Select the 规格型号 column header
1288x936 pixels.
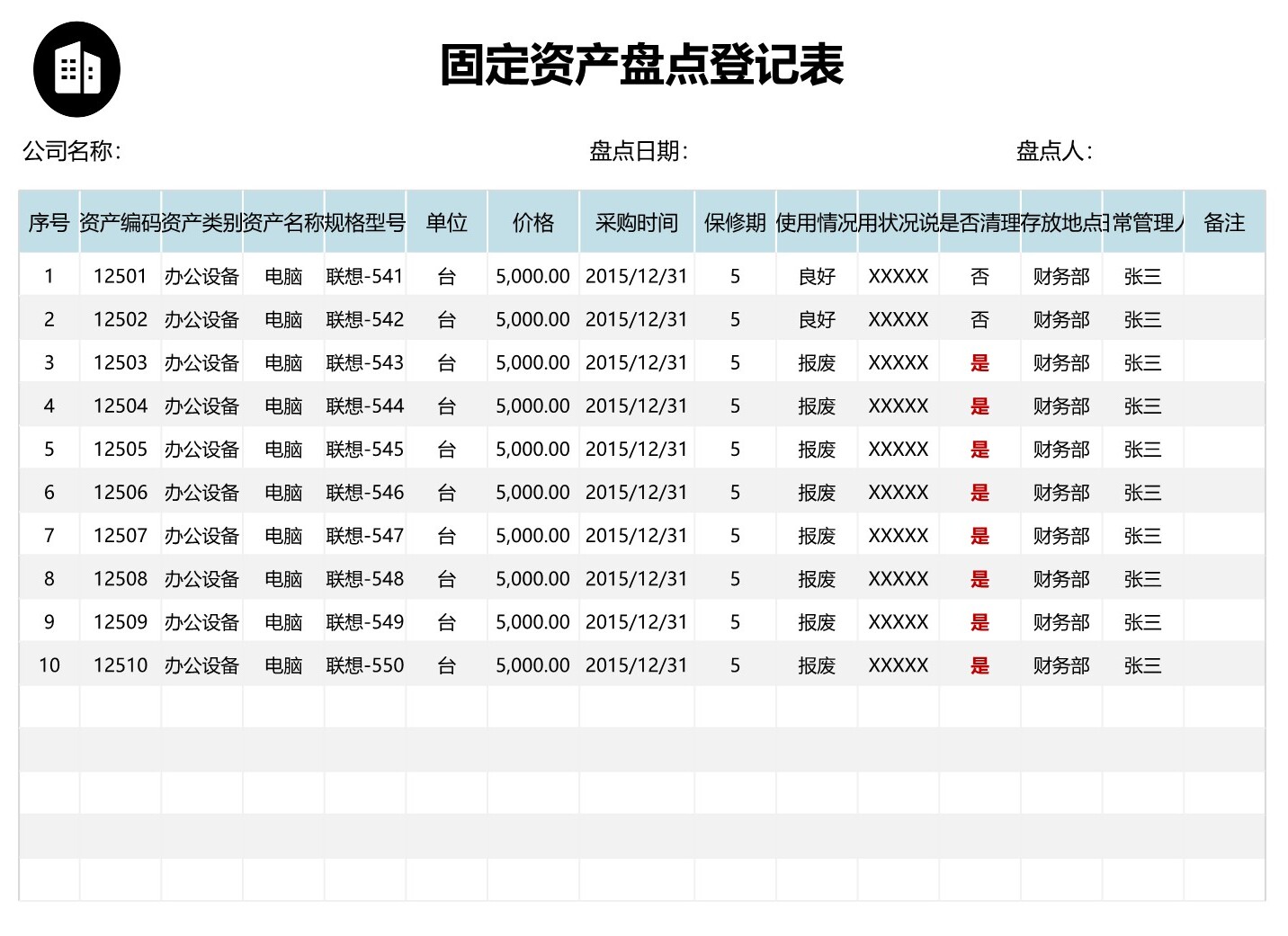coord(365,222)
